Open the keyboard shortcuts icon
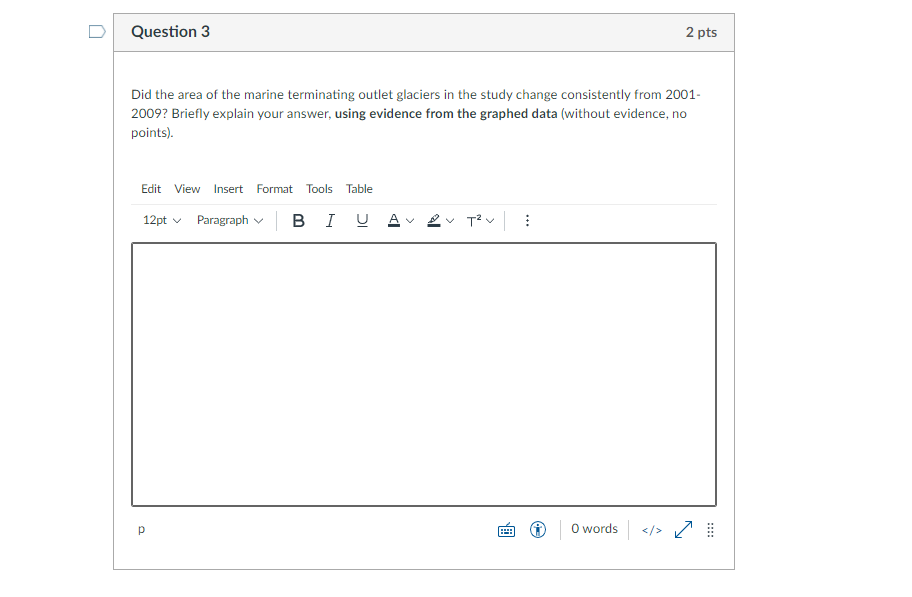The width and height of the screenshot is (912, 597). (506, 530)
